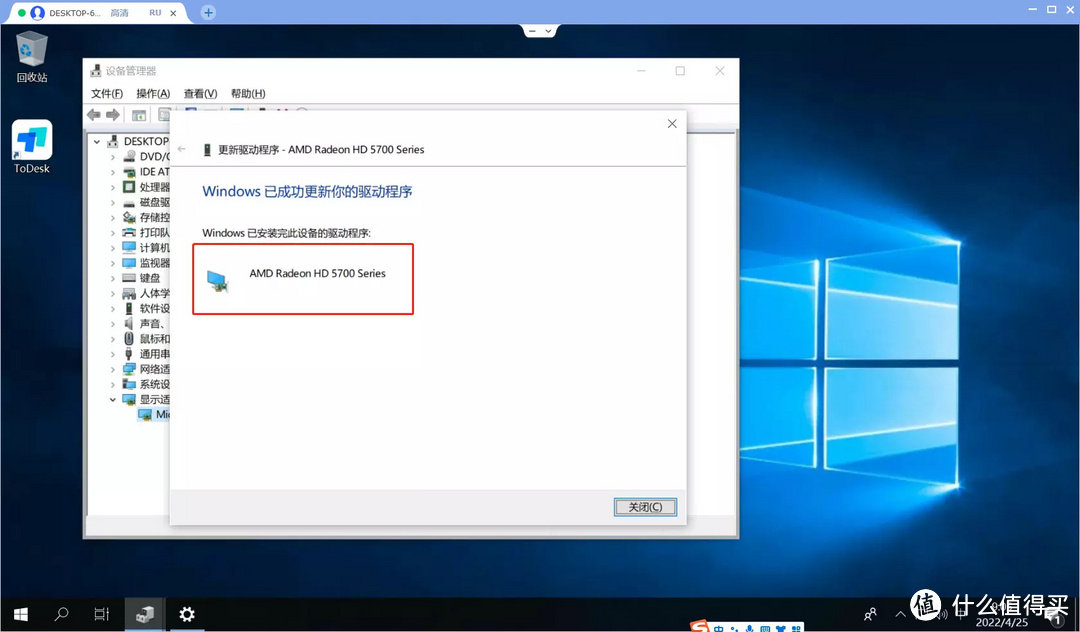Open Settings gear on the taskbar
Screen dimensions: 1080x632
(187, 614)
